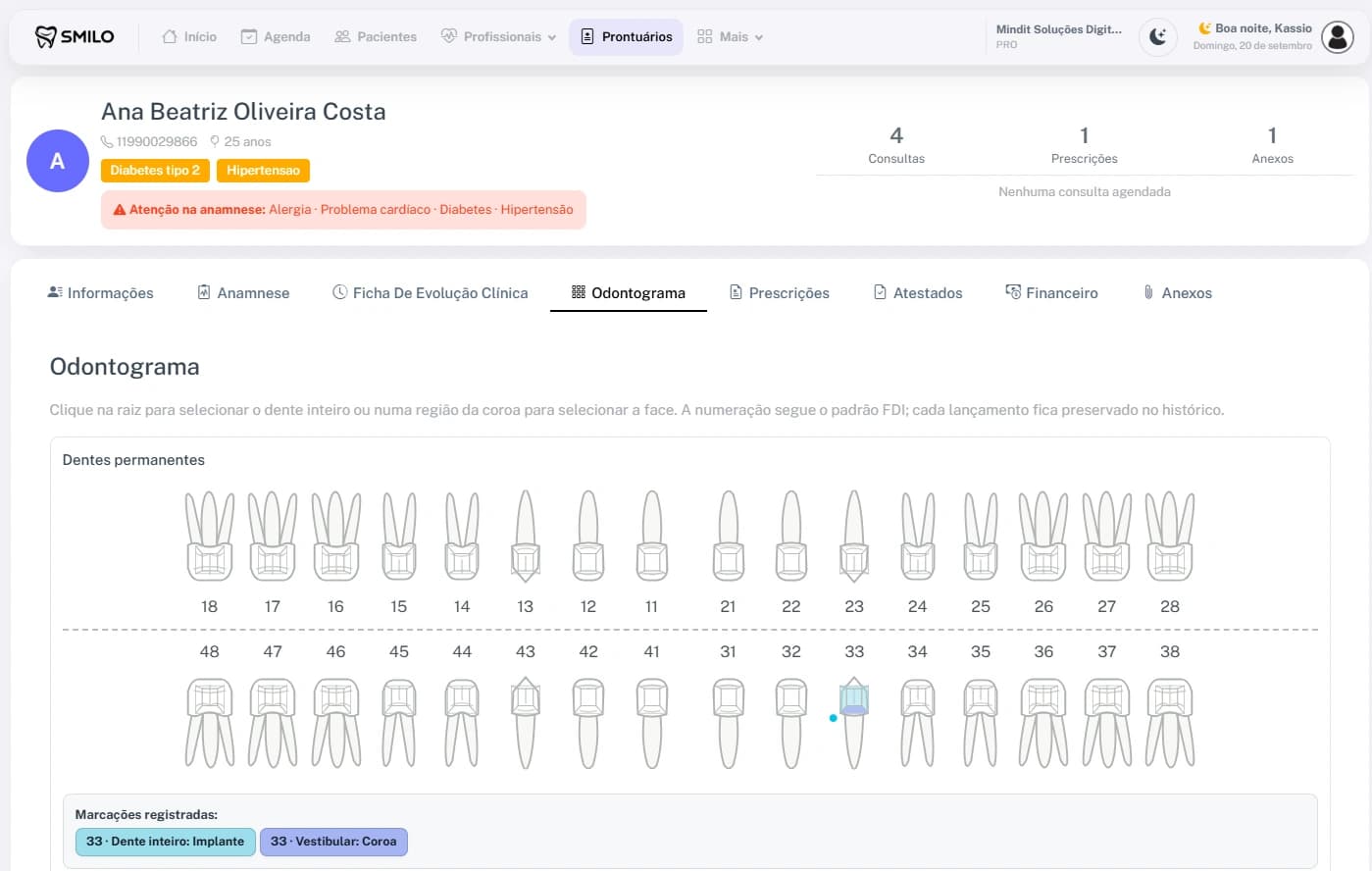Click Mindit Soluções Digit... PRO account label
This screenshot has width=1372, height=871.
(x=1058, y=37)
